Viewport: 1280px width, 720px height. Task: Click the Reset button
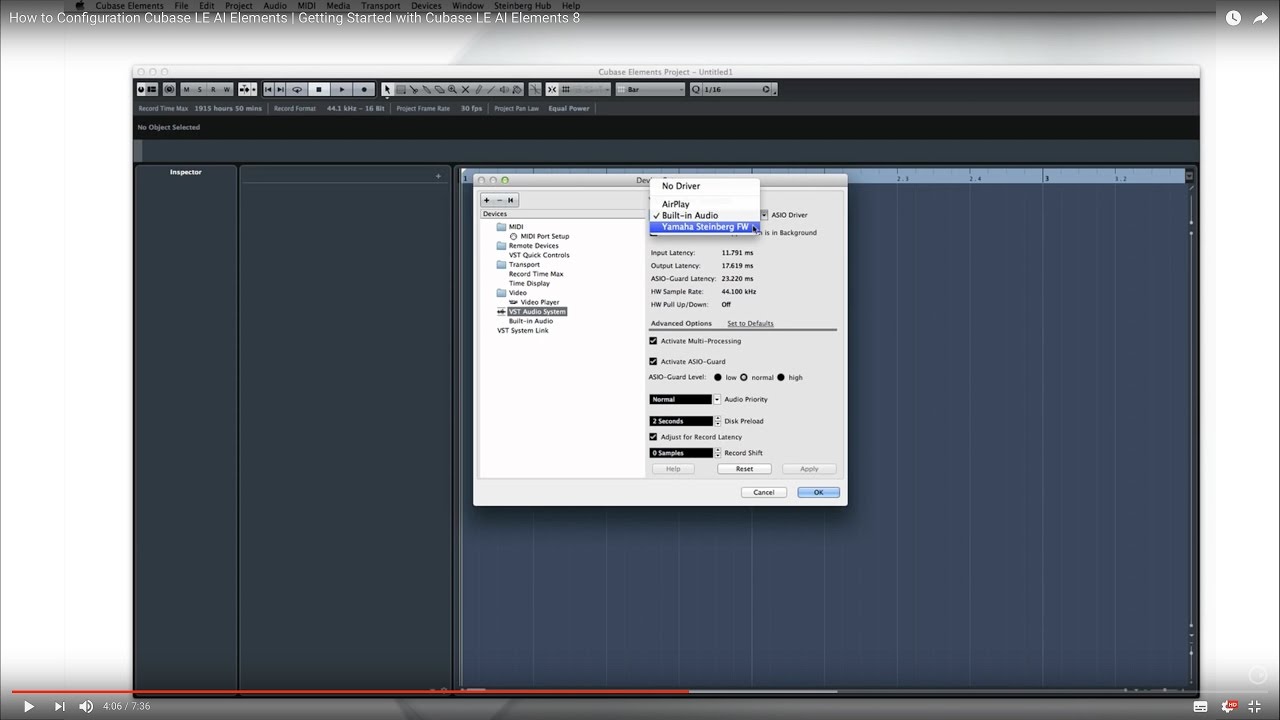745,469
